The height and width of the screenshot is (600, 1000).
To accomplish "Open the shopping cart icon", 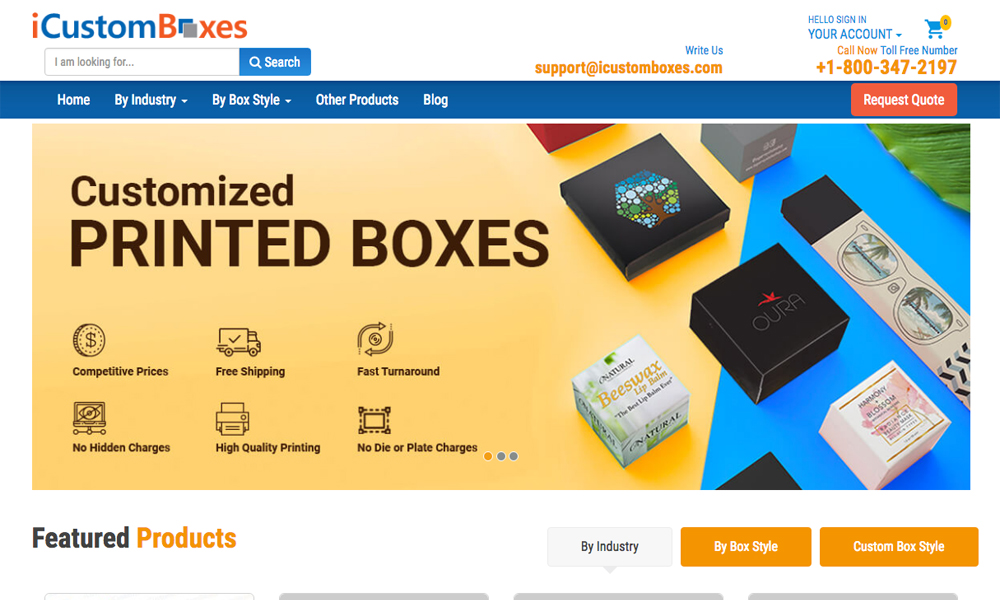I will point(936,27).
